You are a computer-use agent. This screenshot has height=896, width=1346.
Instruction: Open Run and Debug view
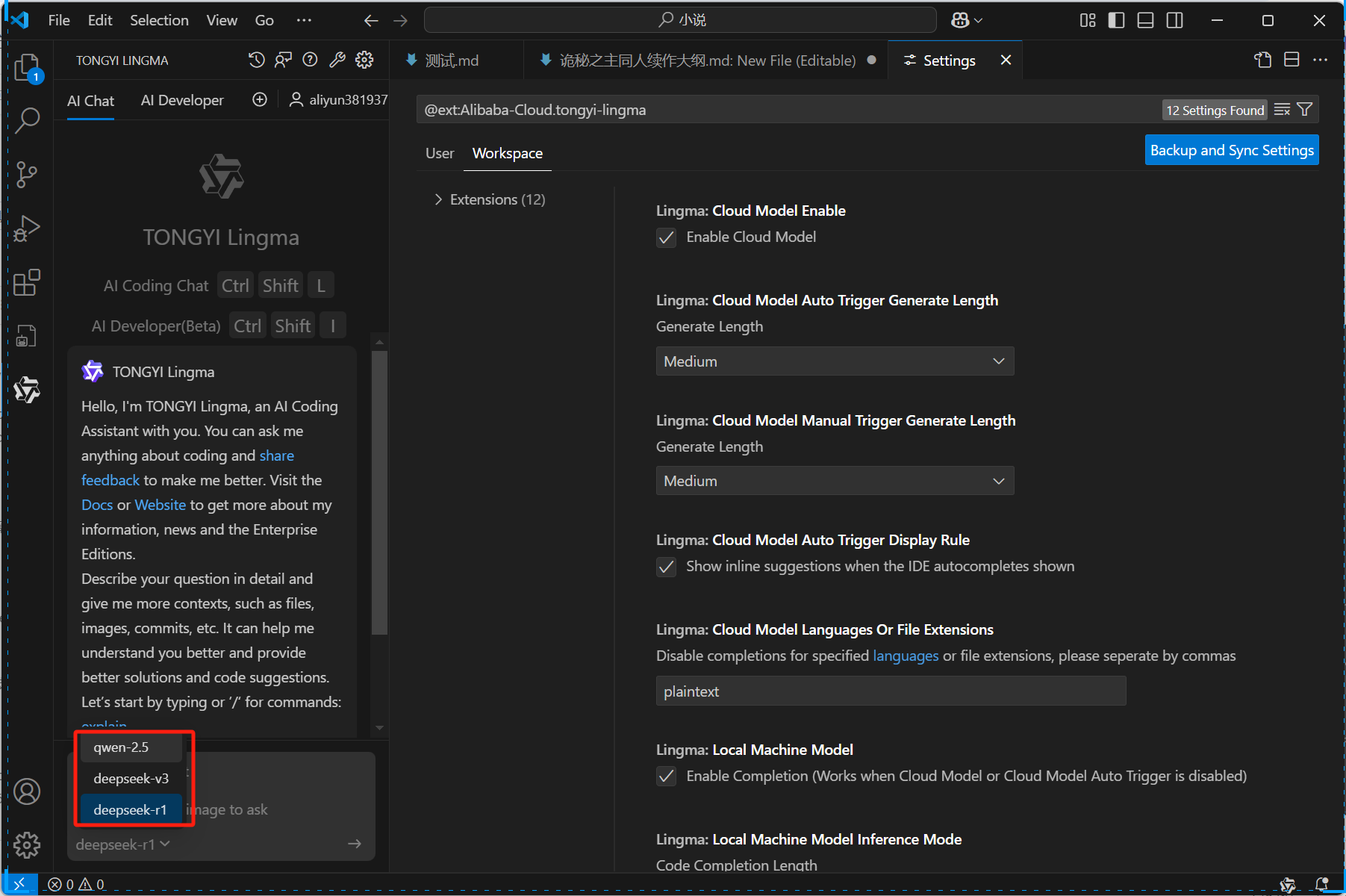tap(28, 228)
